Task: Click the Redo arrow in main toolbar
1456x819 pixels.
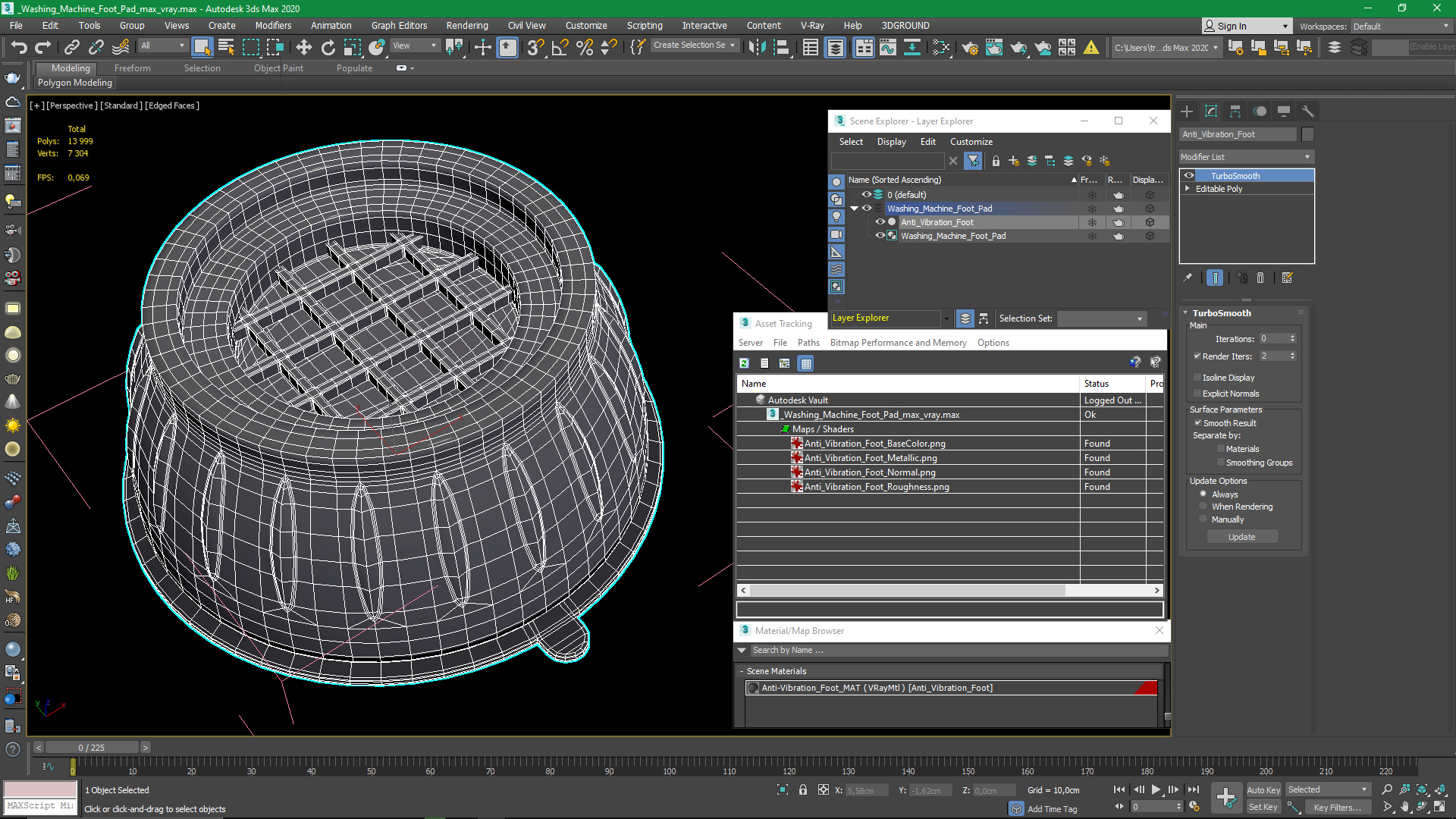Action: (43, 48)
